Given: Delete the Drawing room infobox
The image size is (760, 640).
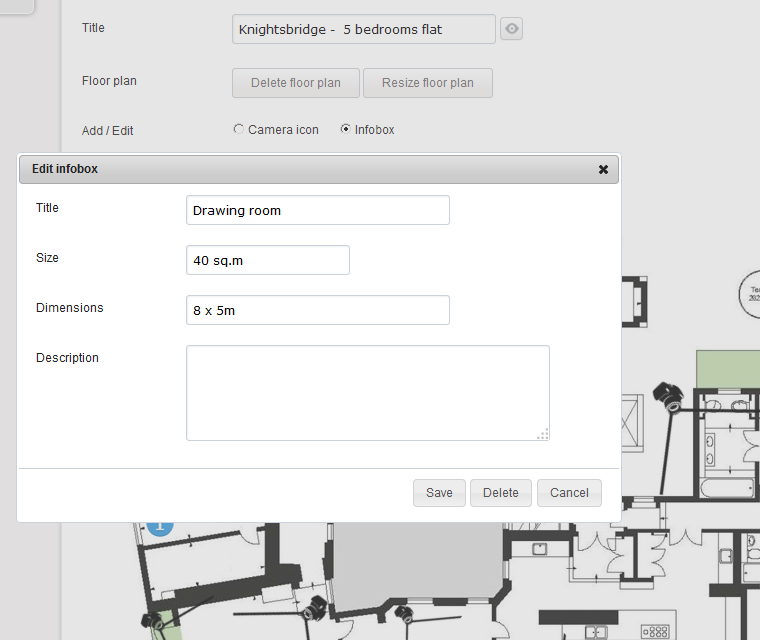Looking at the screenshot, I should tap(501, 493).
